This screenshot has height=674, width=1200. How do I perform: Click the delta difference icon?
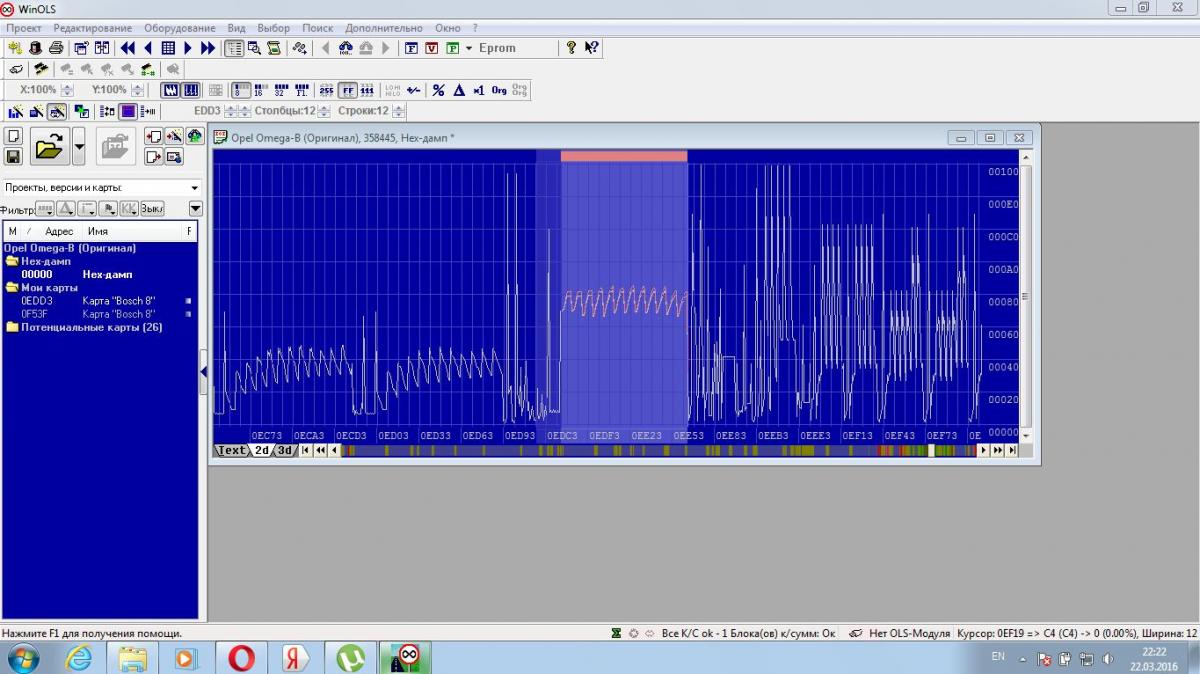coord(459,90)
